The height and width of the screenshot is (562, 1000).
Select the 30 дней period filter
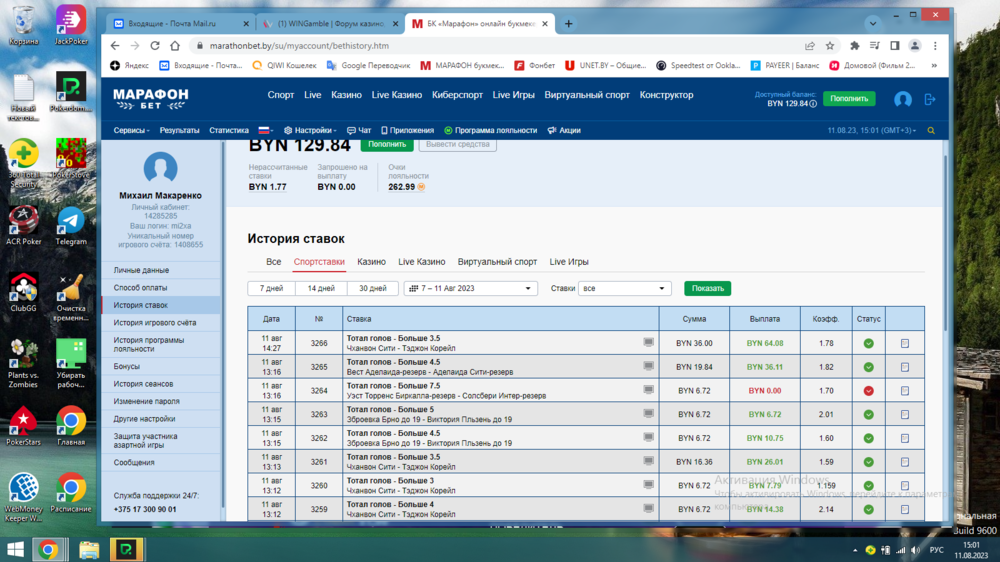tap(372, 288)
